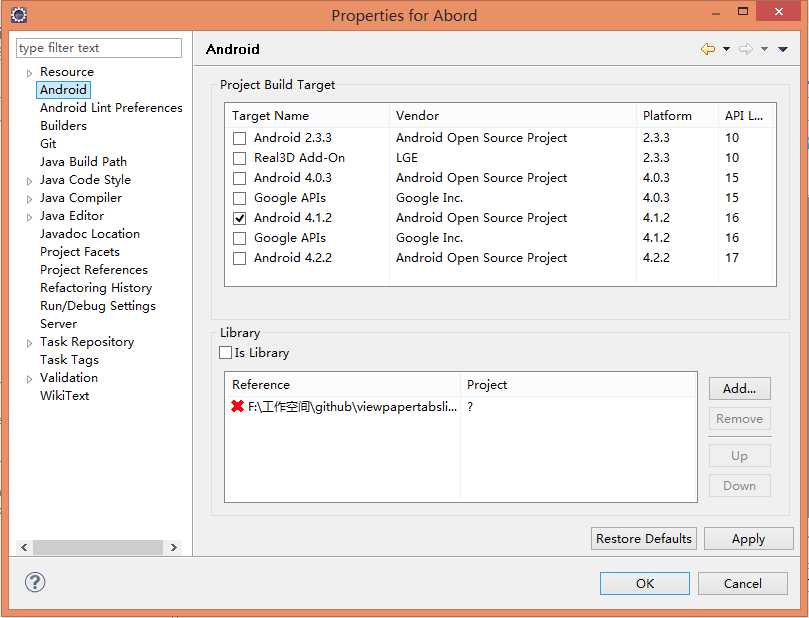This screenshot has width=809, height=618.
Task: Open the Project References page
Action: (94, 270)
